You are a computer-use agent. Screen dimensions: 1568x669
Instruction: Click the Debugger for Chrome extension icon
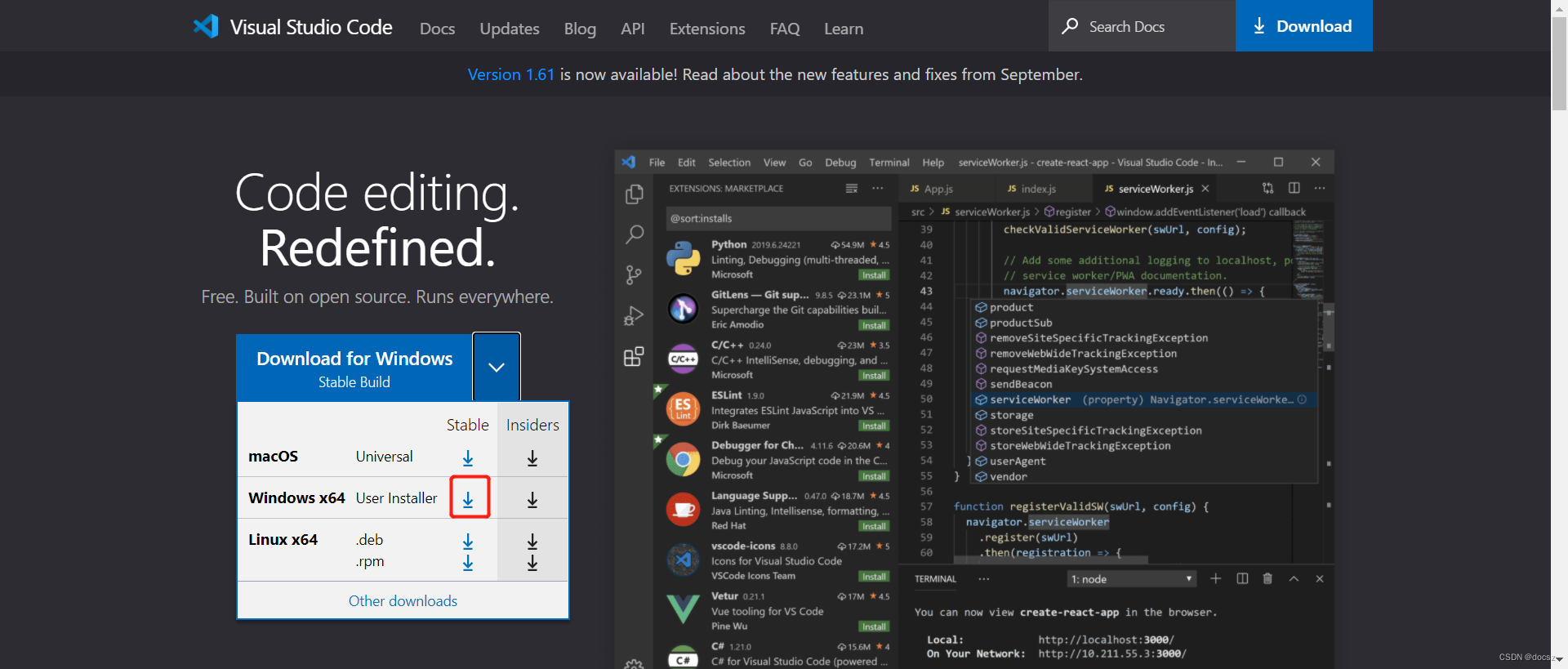click(683, 459)
